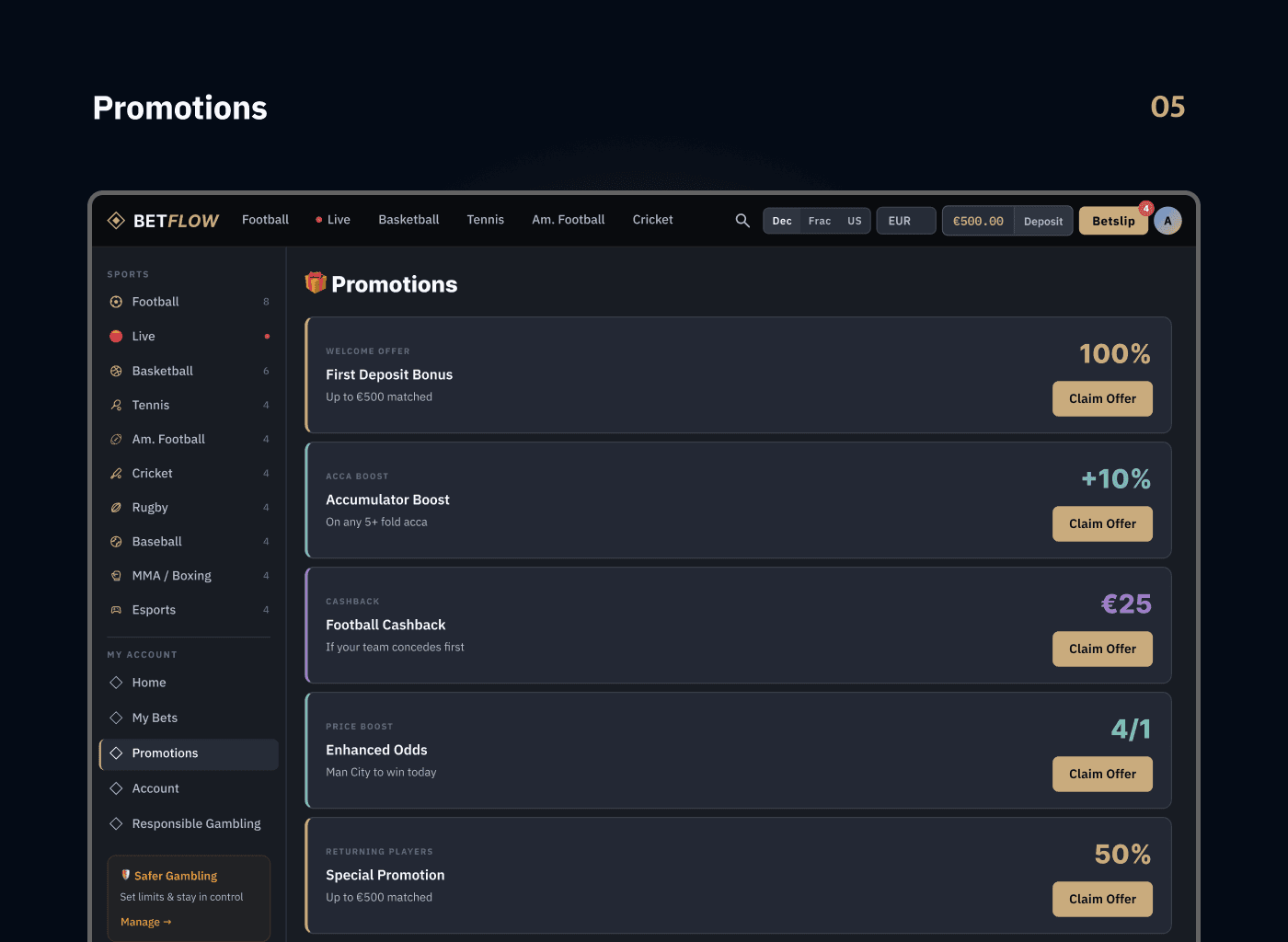
Task: Click the Tennis racket sidebar icon
Action: pos(116,406)
